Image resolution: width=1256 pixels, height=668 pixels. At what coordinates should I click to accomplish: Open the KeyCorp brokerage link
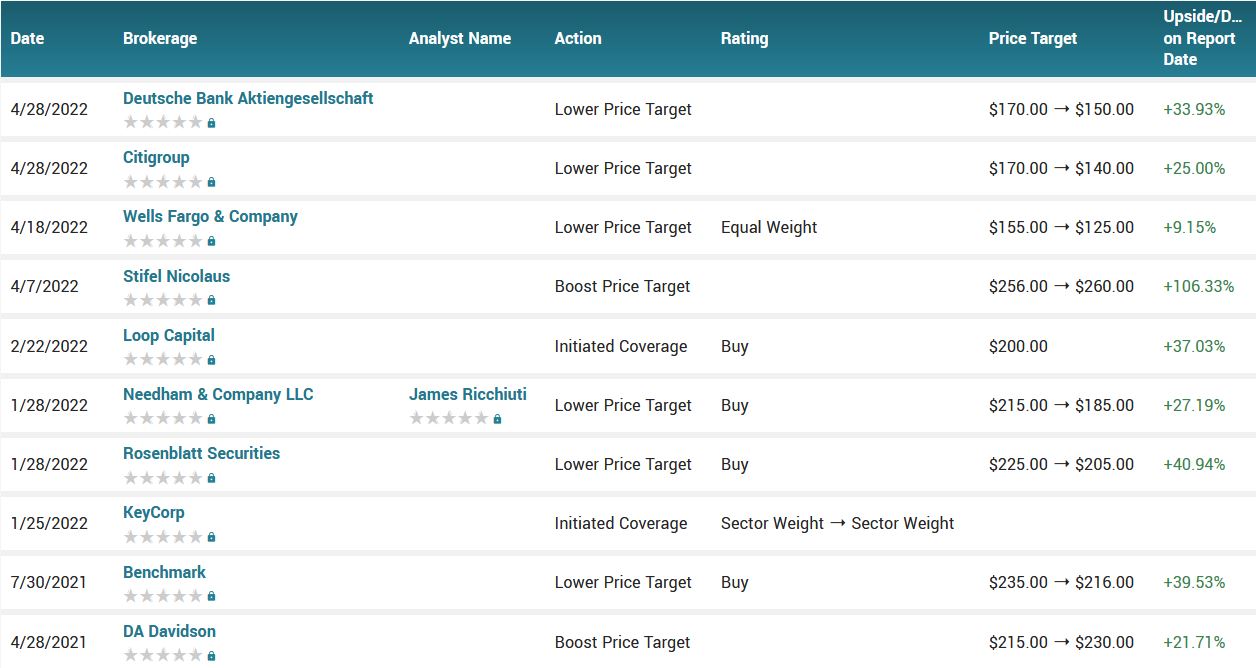(x=154, y=512)
